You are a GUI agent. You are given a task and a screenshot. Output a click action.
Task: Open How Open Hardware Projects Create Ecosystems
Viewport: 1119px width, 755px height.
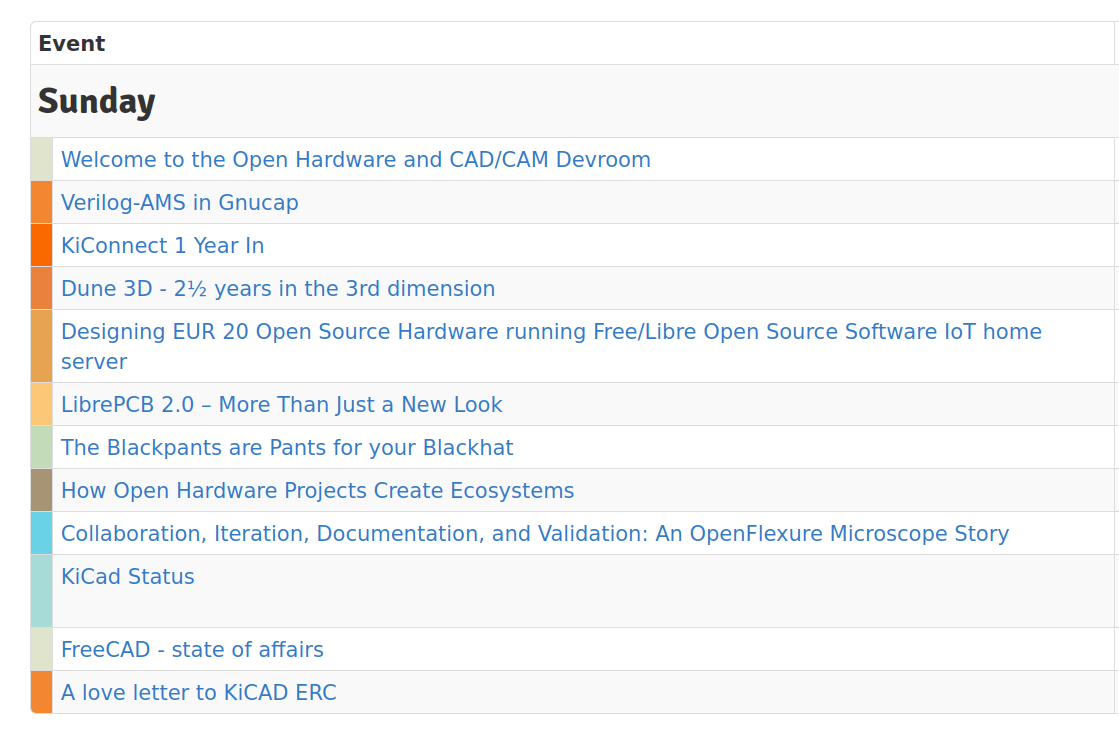(318, 490)
